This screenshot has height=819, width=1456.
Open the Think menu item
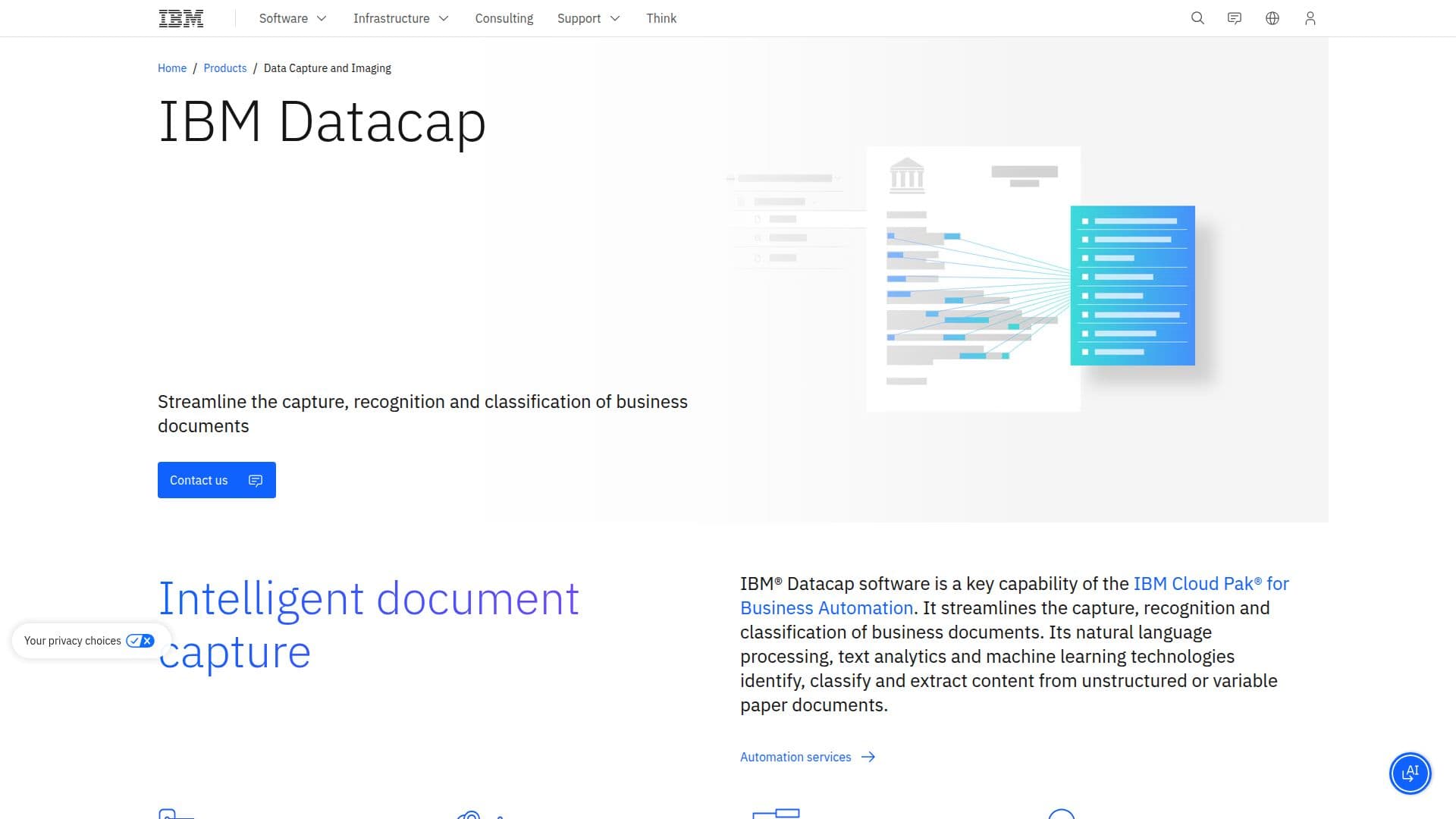tap(661, 18)
